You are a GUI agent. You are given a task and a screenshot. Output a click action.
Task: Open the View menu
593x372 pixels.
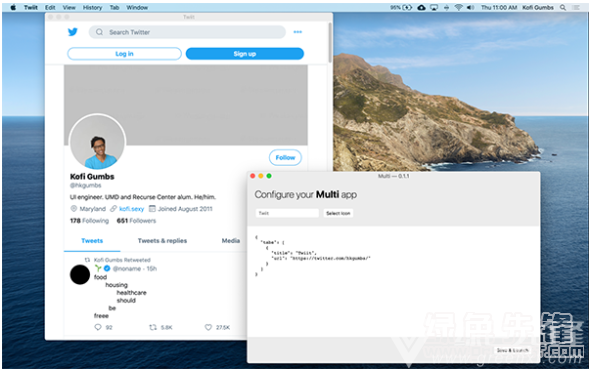click(69, 7)
